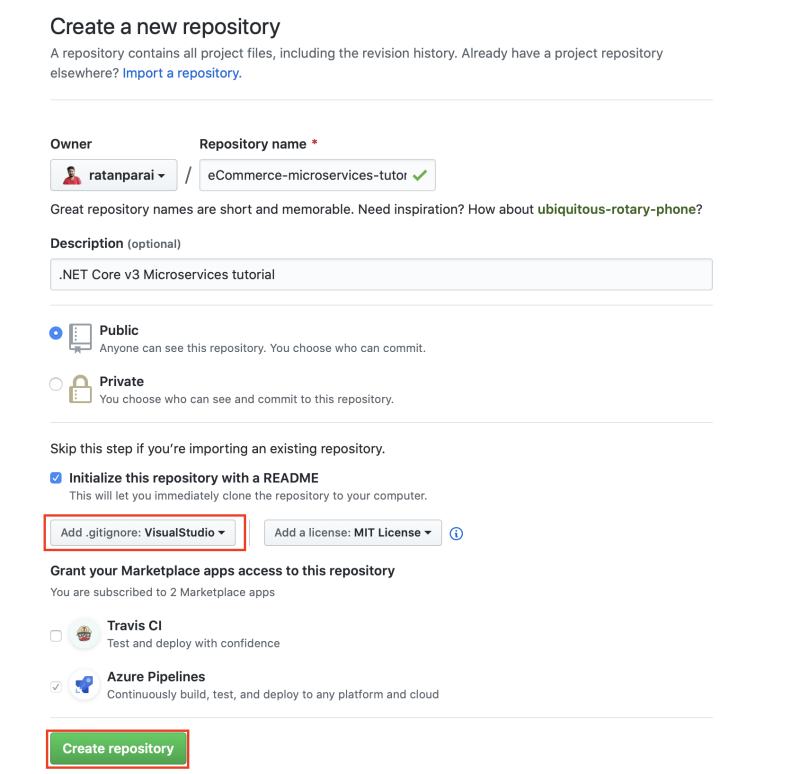This screenshot has height=774, width=800.
Task: Click the Private repository lock icon
Action: pyautogui.click(x=81, y=388)
